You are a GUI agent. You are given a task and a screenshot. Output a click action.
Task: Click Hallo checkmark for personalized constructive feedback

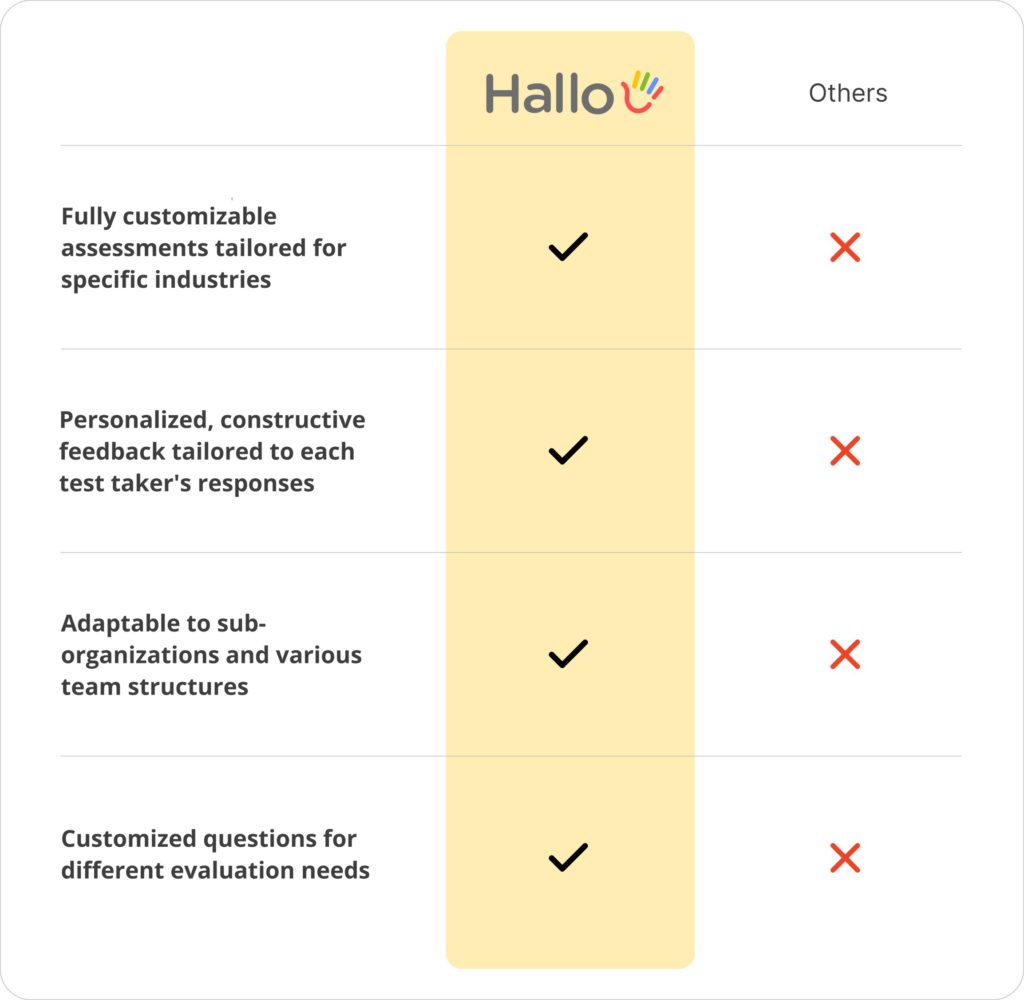pos(568,451)
